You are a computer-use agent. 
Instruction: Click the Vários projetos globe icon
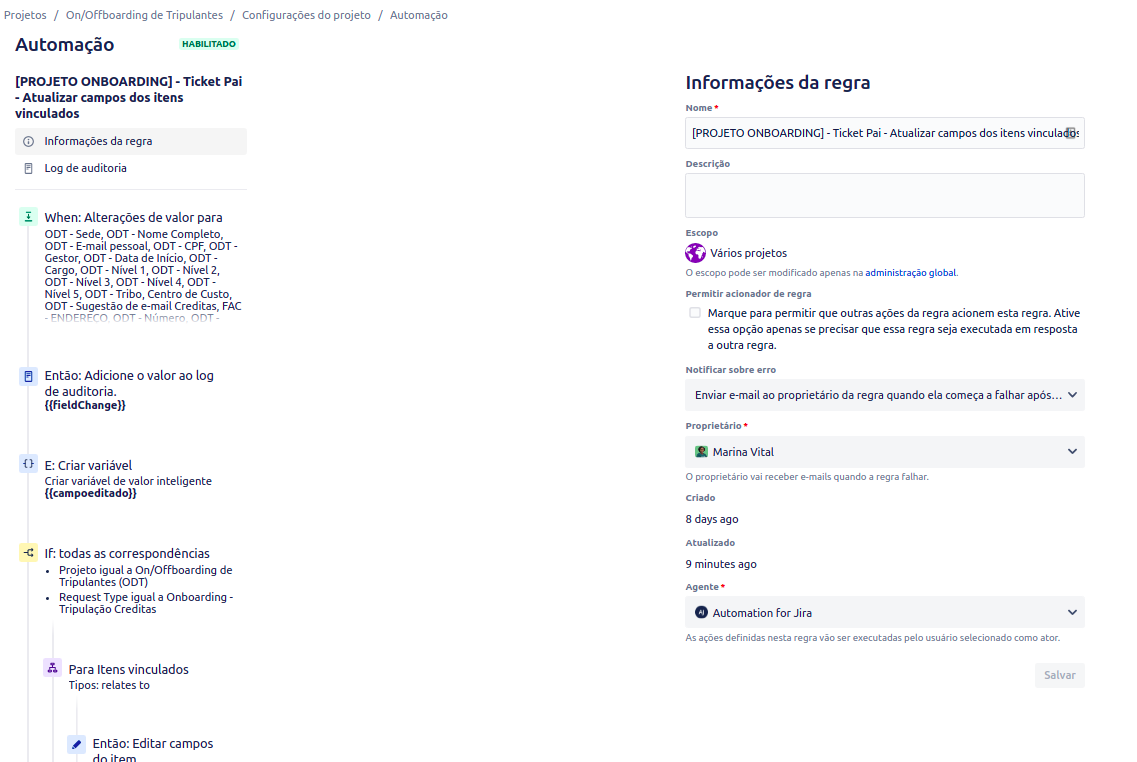point(695,253)
